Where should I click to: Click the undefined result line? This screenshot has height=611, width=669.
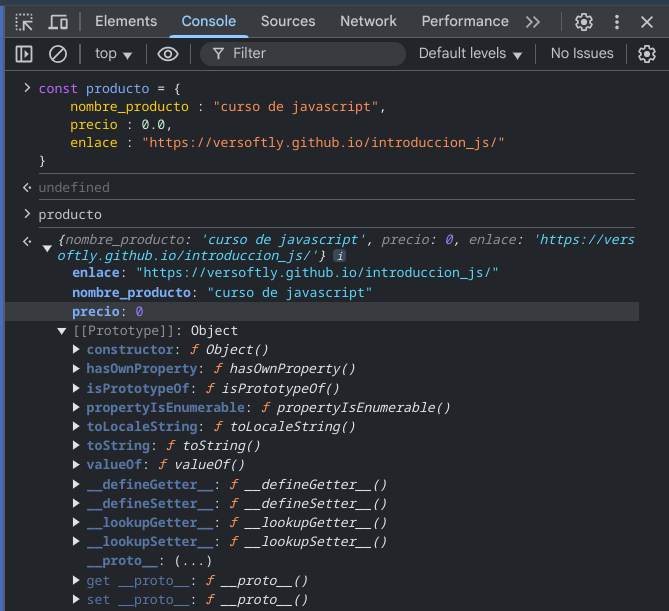[74, 187]
